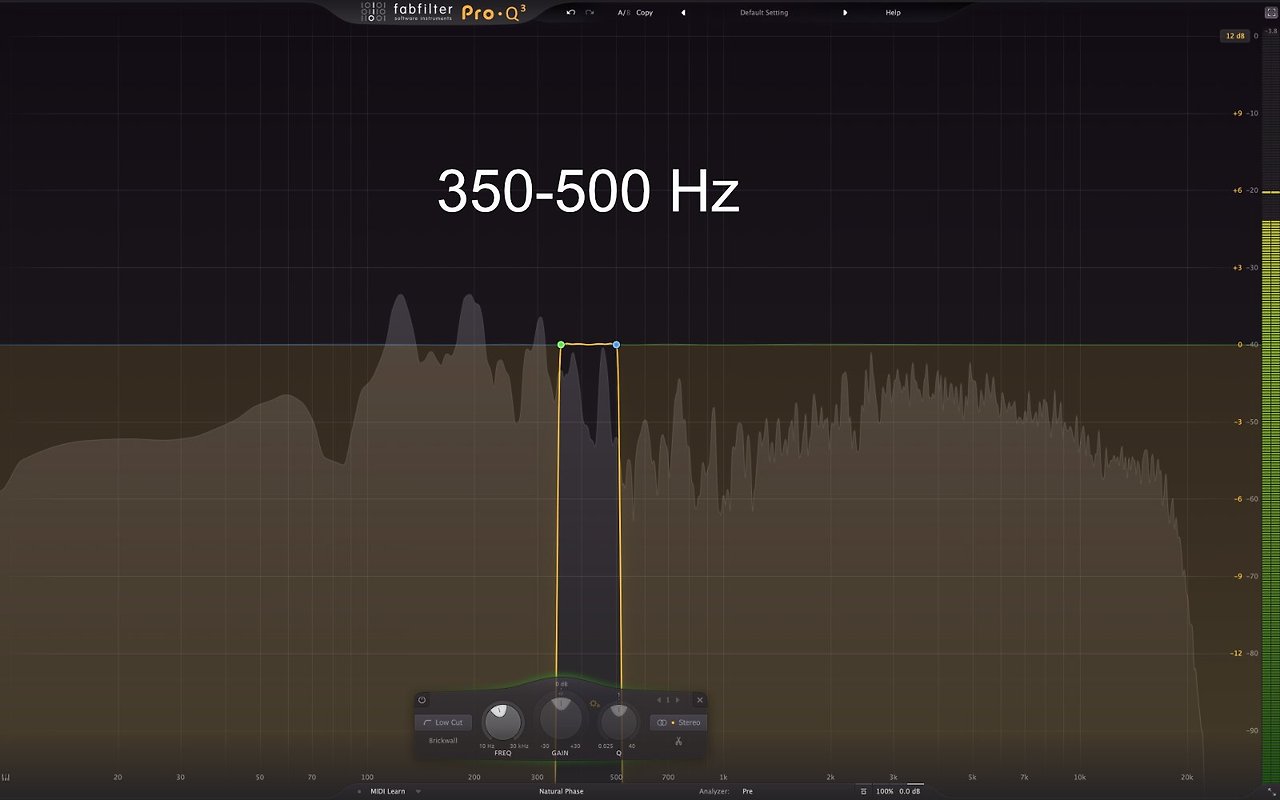Click the FabFilter Pro-Q 3 logo
1280x800 pixels.
click(x=444, y=12)
